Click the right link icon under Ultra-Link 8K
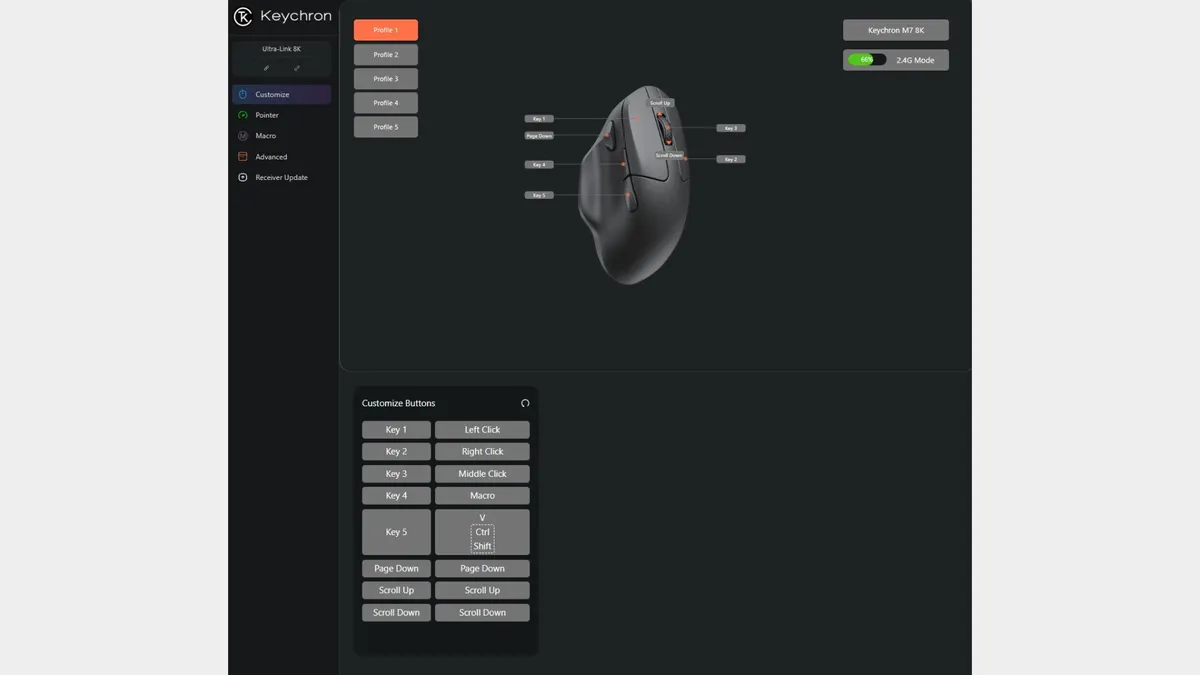 click(297, 68)
